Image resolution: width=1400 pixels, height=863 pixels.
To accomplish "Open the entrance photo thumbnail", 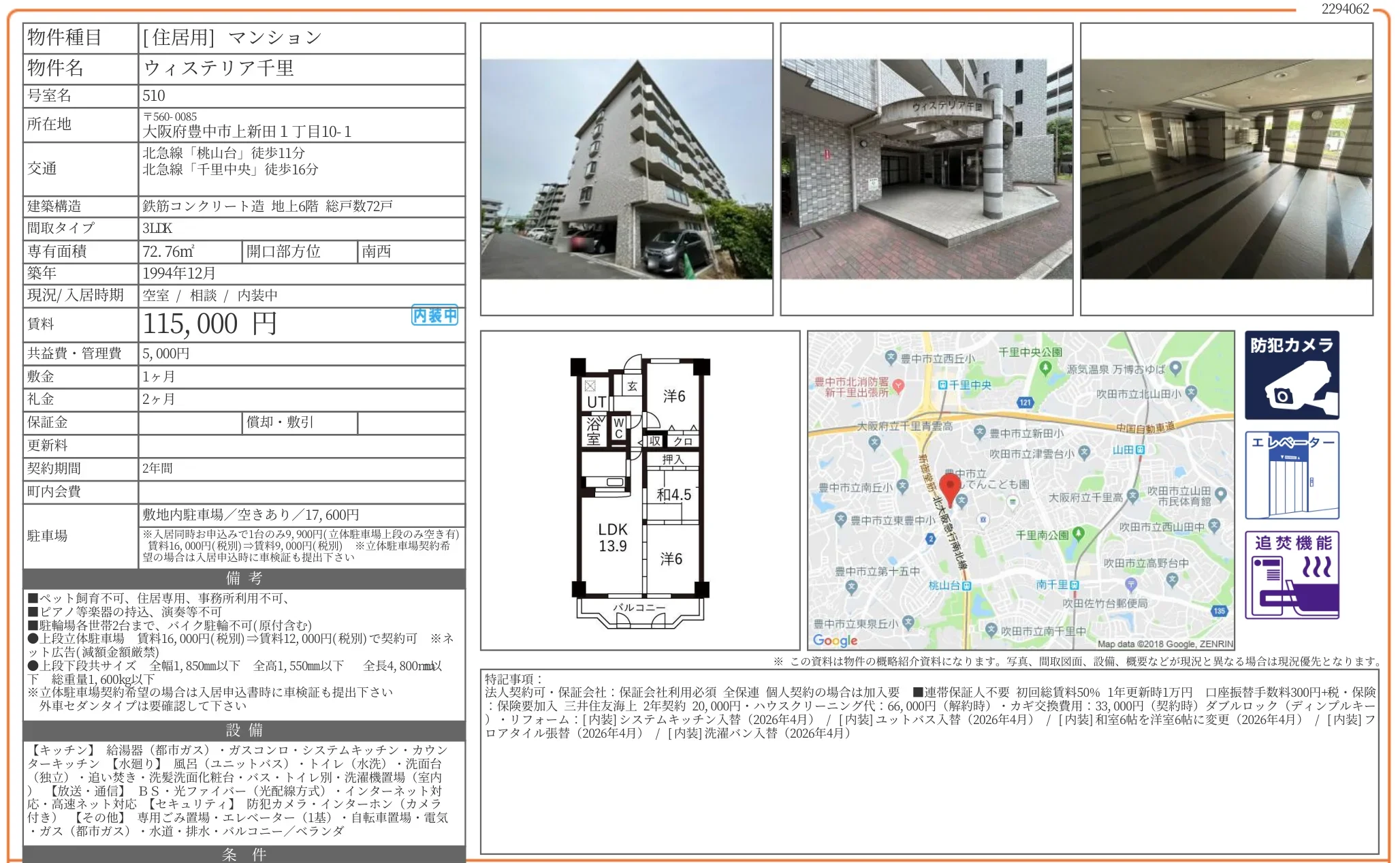I will coord(926,169).
